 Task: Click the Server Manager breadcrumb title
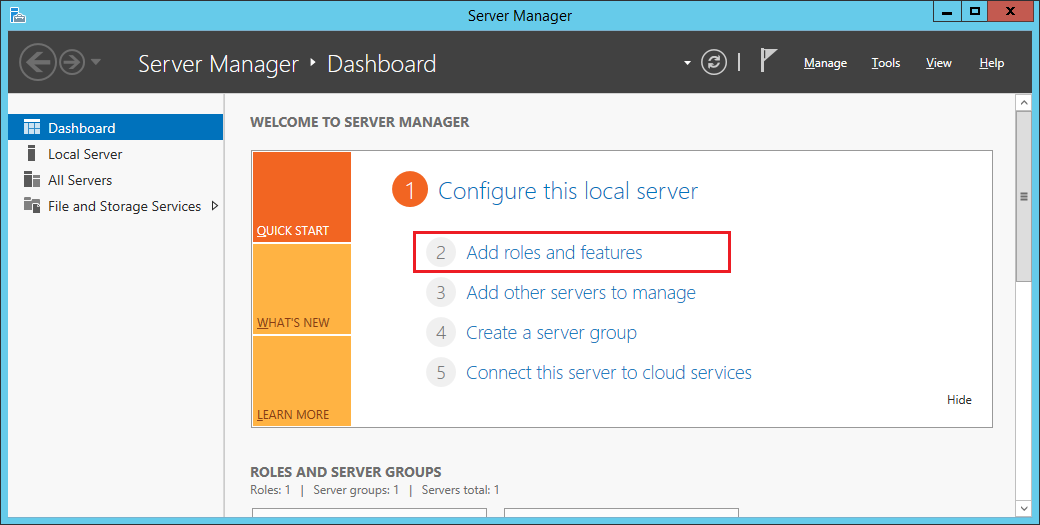218,64
